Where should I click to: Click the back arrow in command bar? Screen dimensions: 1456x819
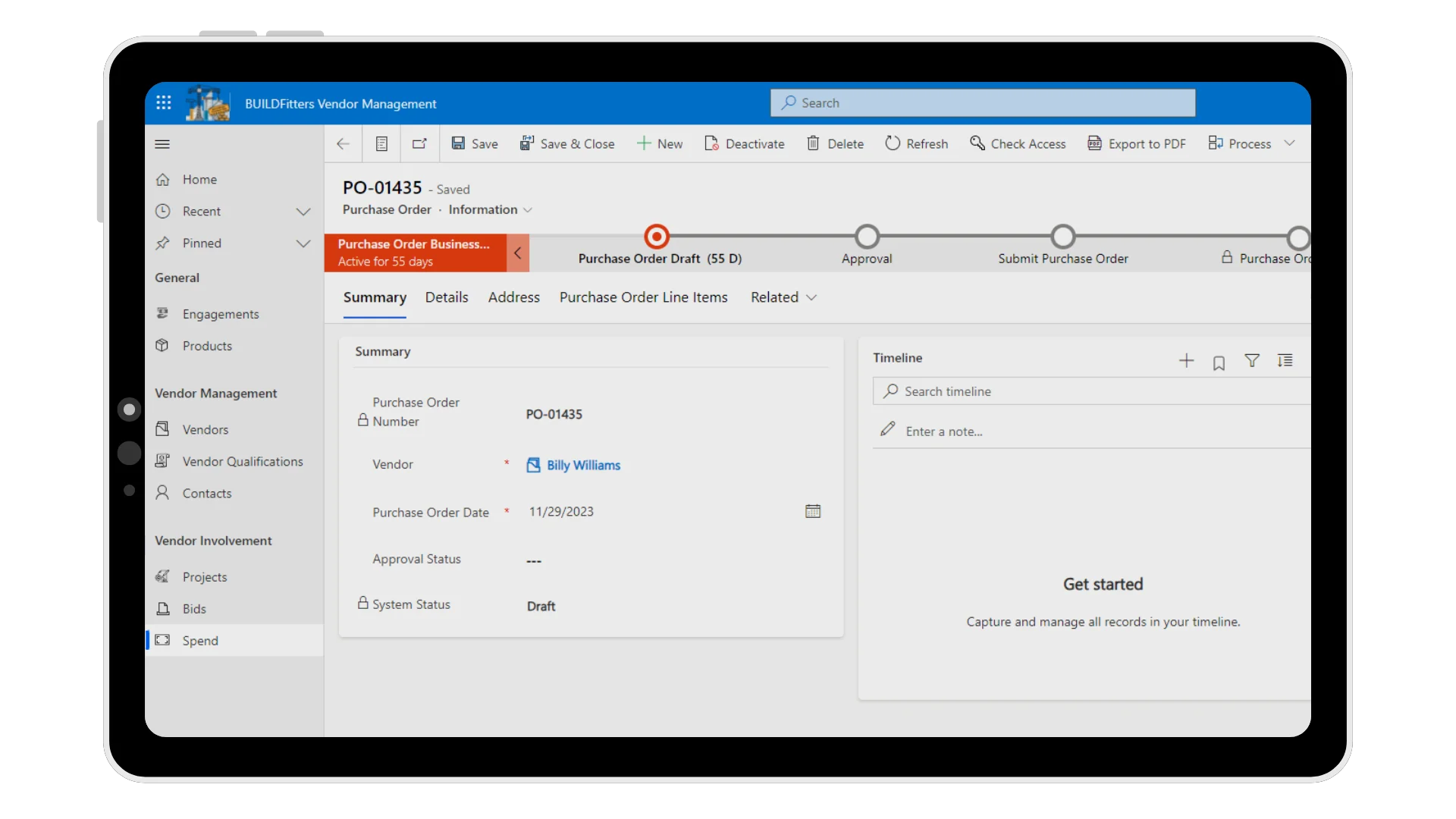343,144
